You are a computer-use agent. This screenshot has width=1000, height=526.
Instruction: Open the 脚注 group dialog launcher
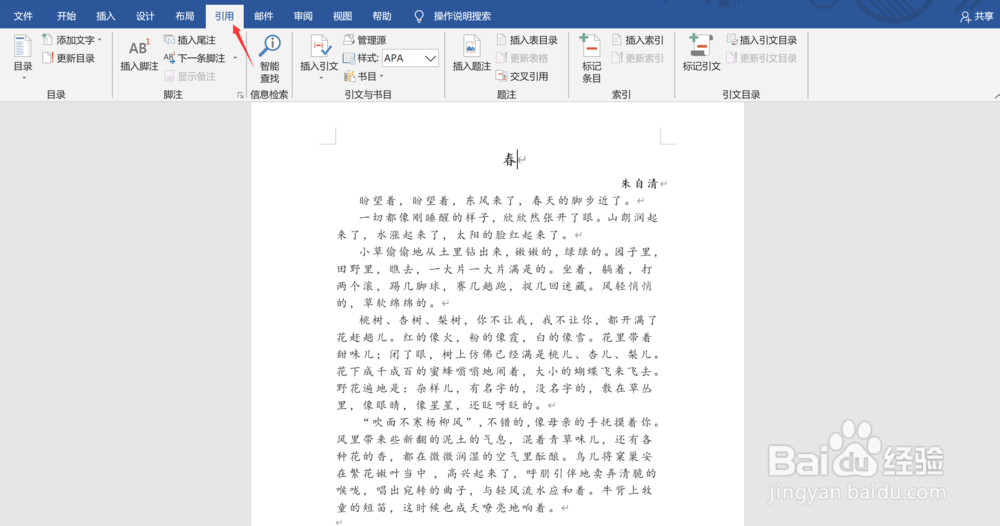point(240,95)
